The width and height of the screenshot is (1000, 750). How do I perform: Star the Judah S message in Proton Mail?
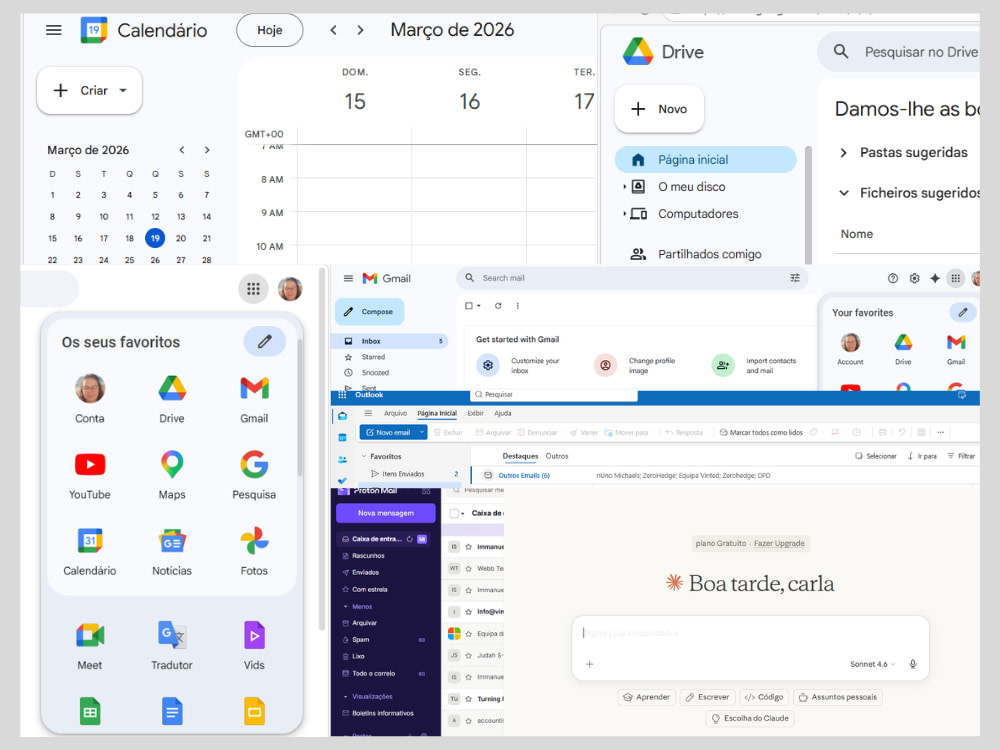[x=468, y=655]
